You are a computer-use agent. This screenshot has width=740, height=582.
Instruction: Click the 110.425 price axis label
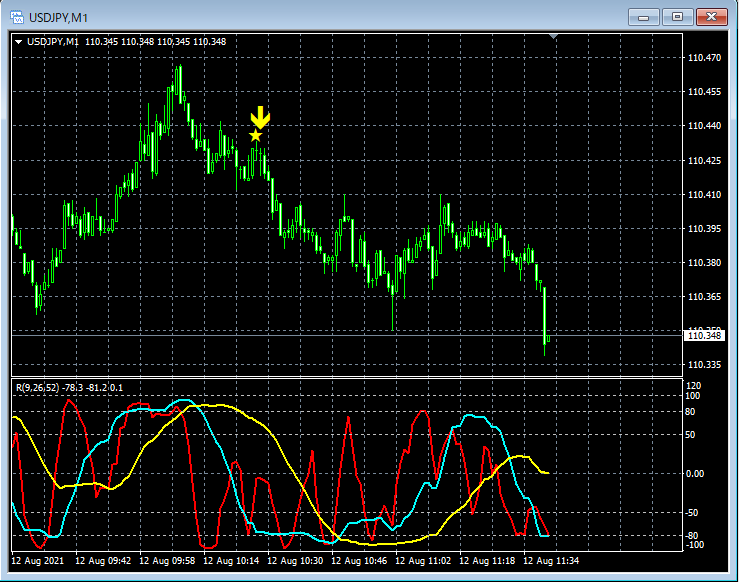tap(705, 160)
